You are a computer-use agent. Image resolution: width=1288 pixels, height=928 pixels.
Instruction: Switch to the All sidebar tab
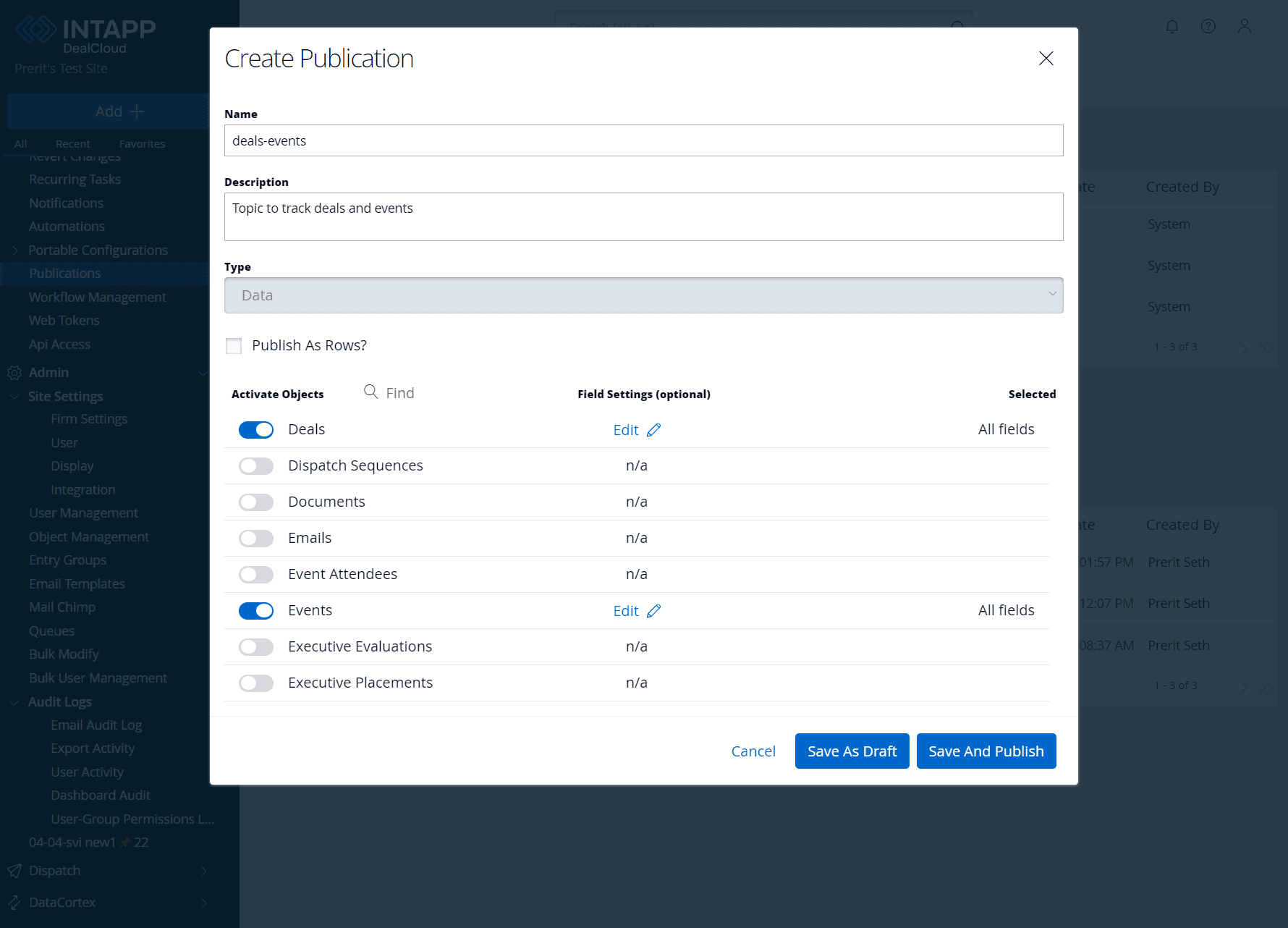[x=21, y=144]
